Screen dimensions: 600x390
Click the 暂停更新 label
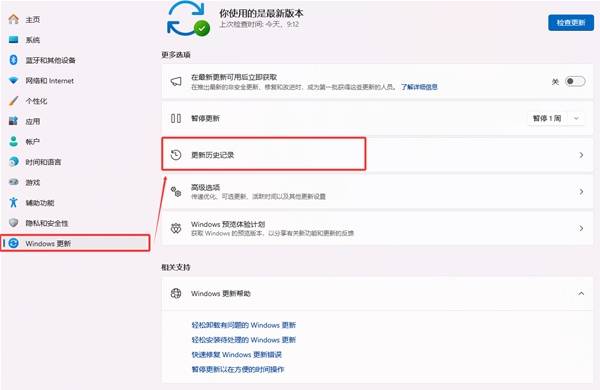pos(205,118)
